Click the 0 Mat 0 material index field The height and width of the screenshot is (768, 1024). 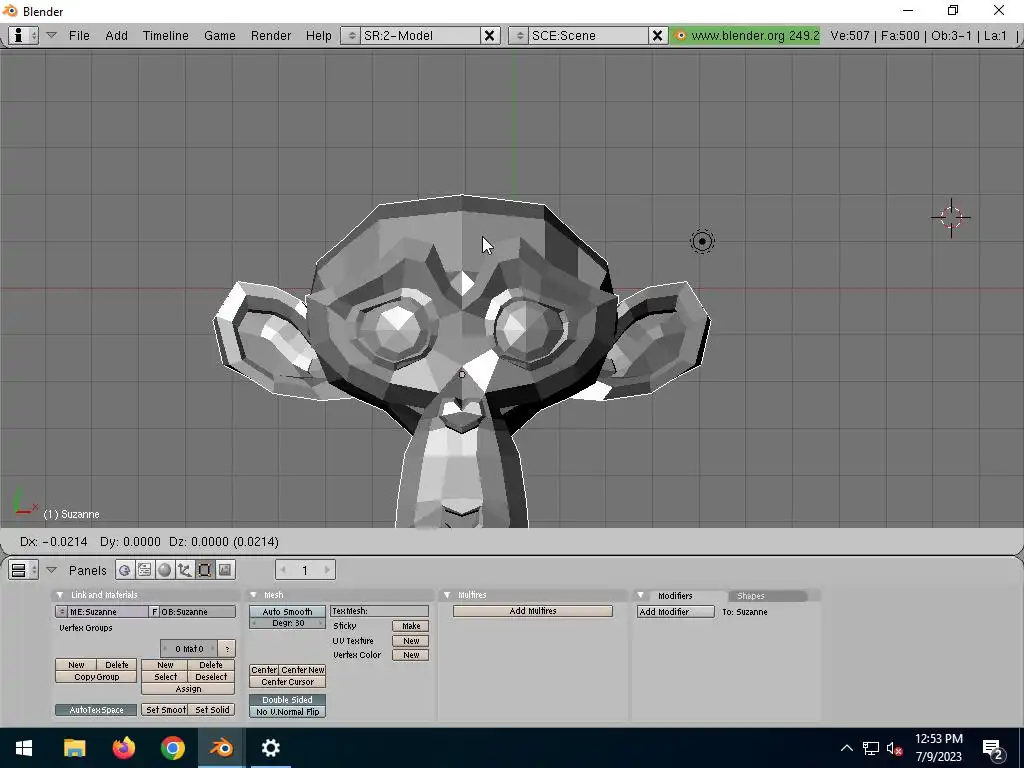(x=189, y=648)
